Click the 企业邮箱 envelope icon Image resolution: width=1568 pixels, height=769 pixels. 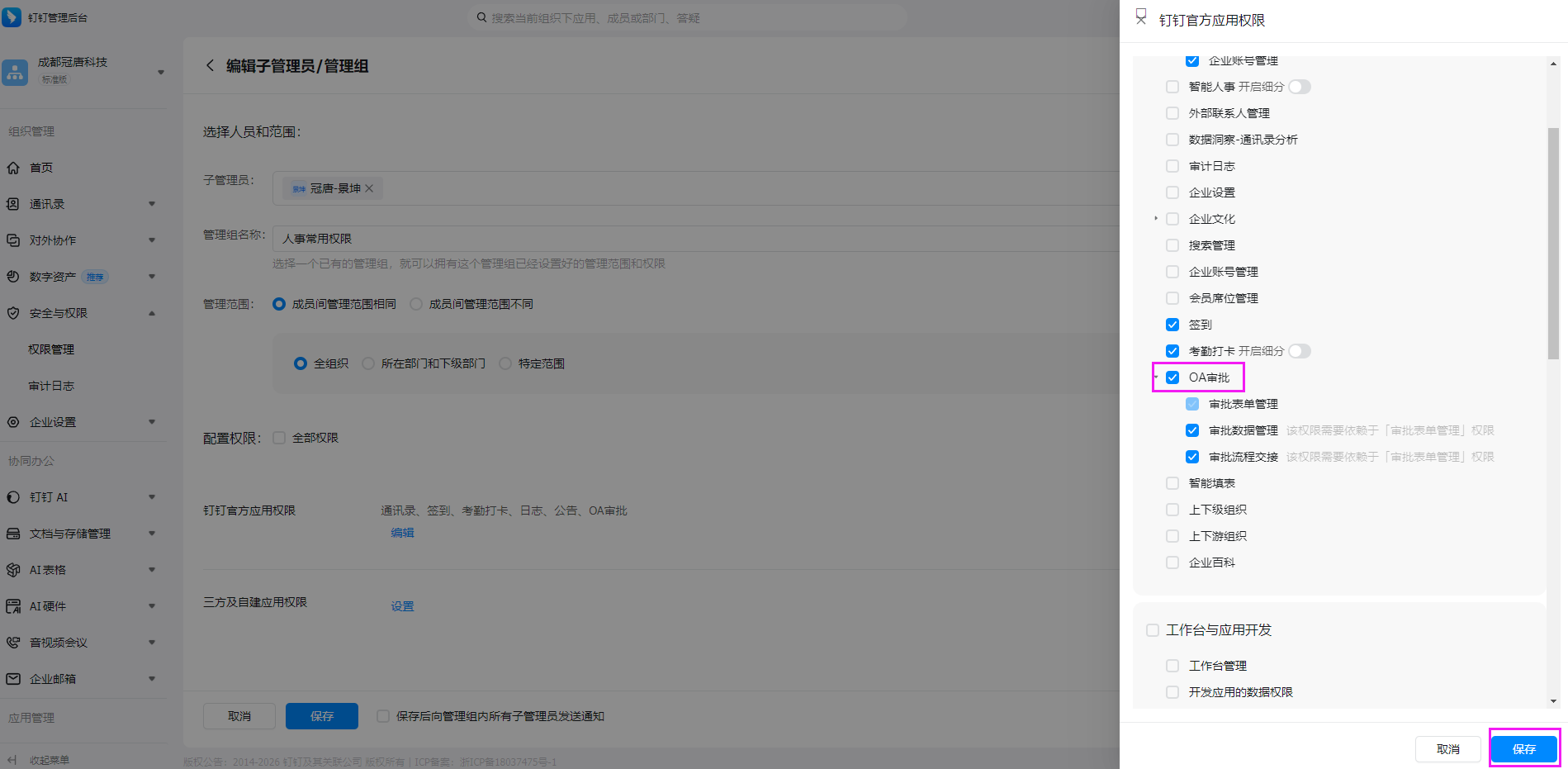click(x=13, y=679)
